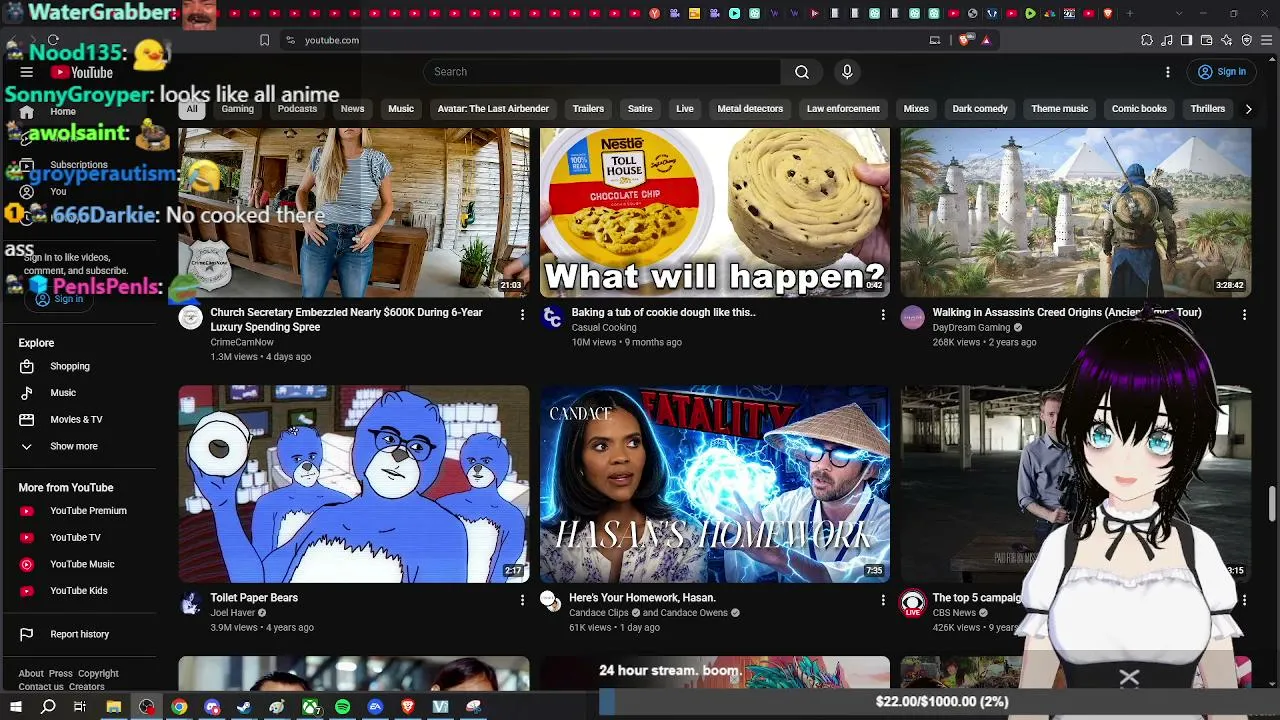1280x720 pixels.
Task: Open the Joel Haver channel avatar
Action: coord(190,603)
